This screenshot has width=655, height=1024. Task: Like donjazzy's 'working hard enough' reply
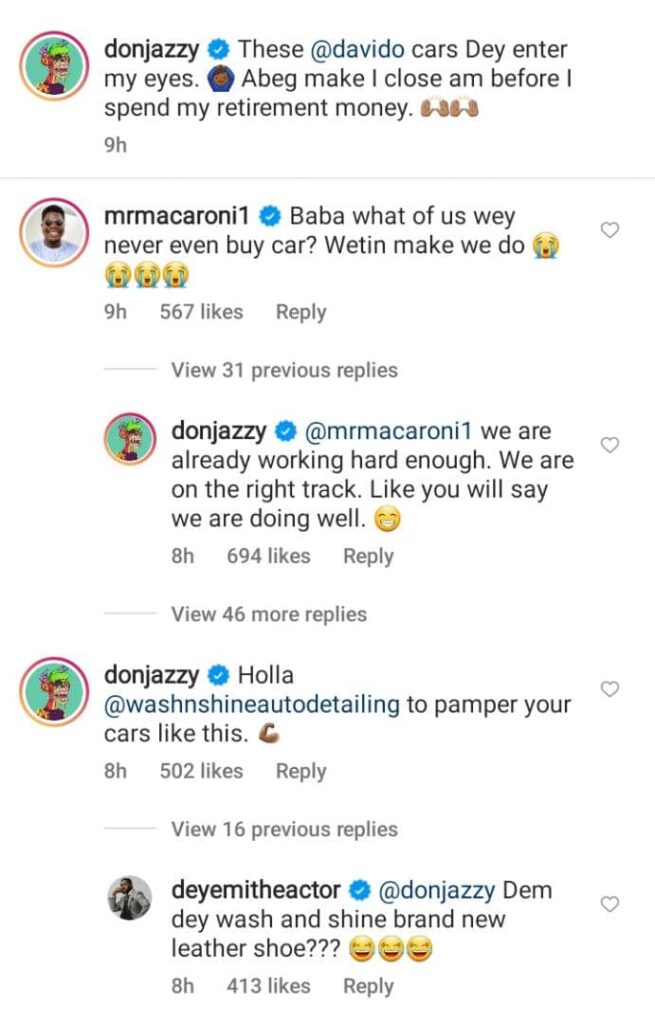point(609,445)
